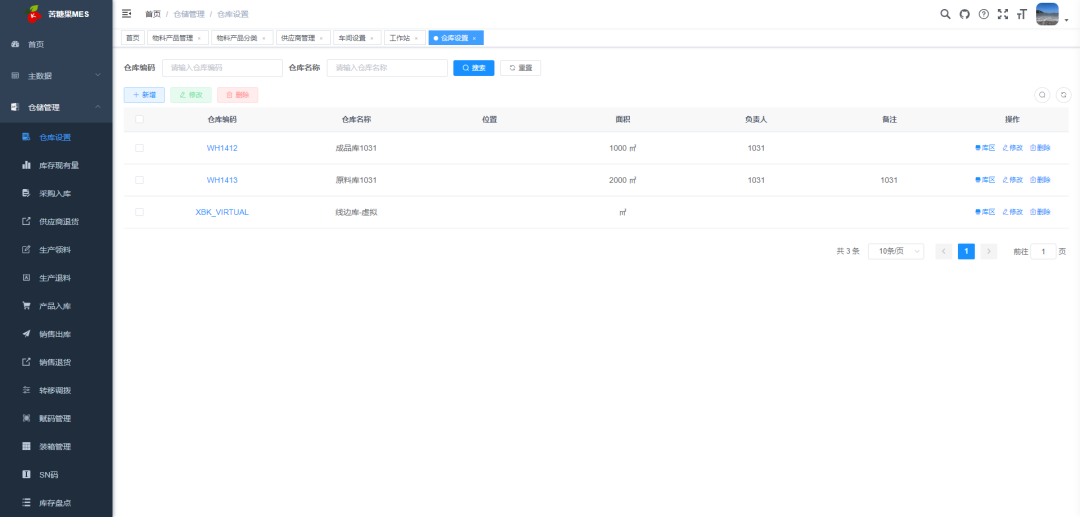1080x517 pixels.
Task: Open the 10条/页 page size dropdown
Action: pos(896,251)
